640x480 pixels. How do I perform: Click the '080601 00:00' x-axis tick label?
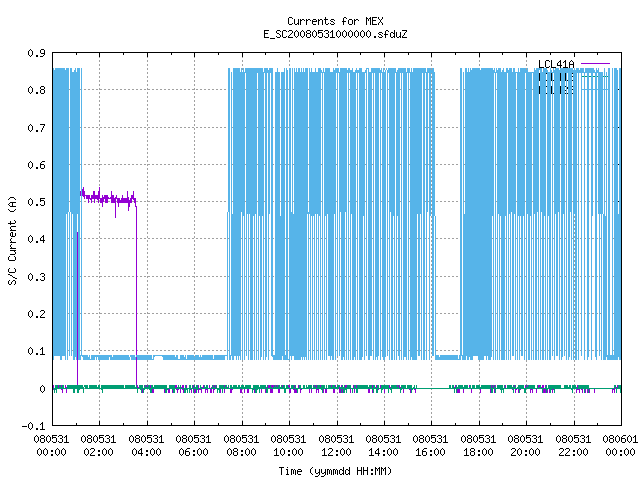(x=620, y=446)
